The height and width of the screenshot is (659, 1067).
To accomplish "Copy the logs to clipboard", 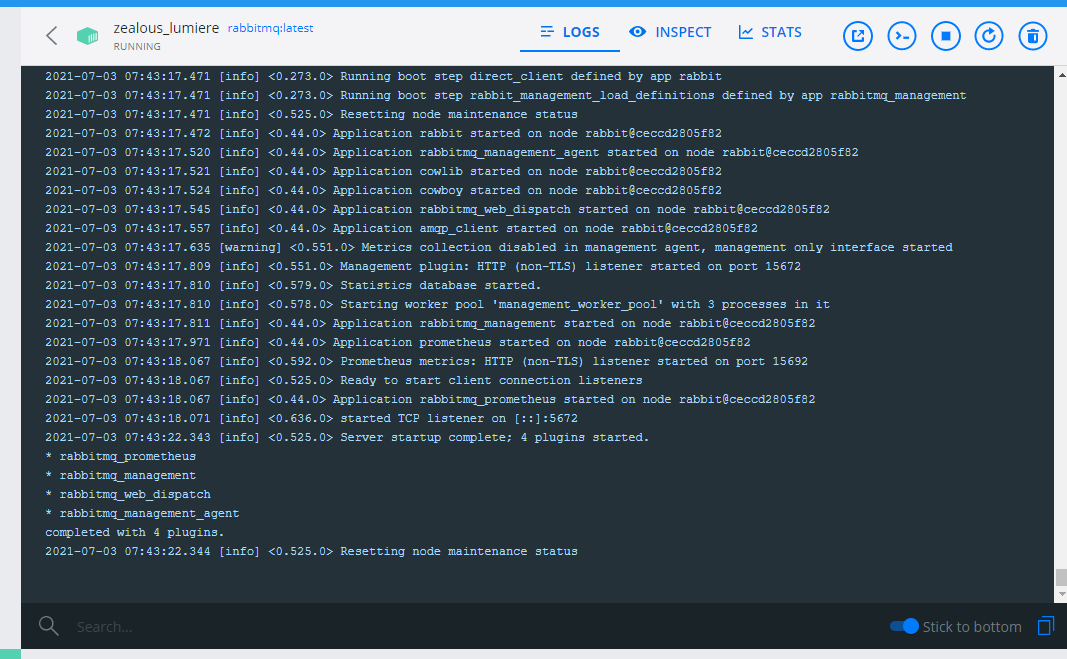I will 1045,626.
